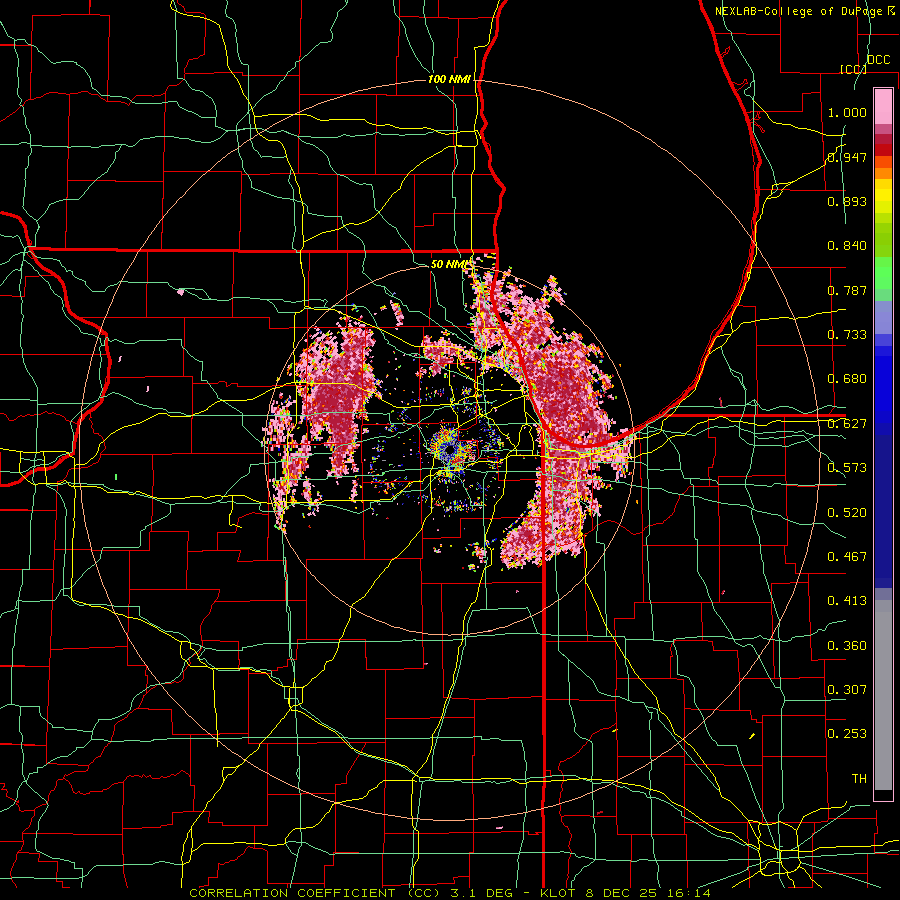Select the 0.787 scale value
The width and height of the screenshot is (900, 900).
[x=847, y=290]
